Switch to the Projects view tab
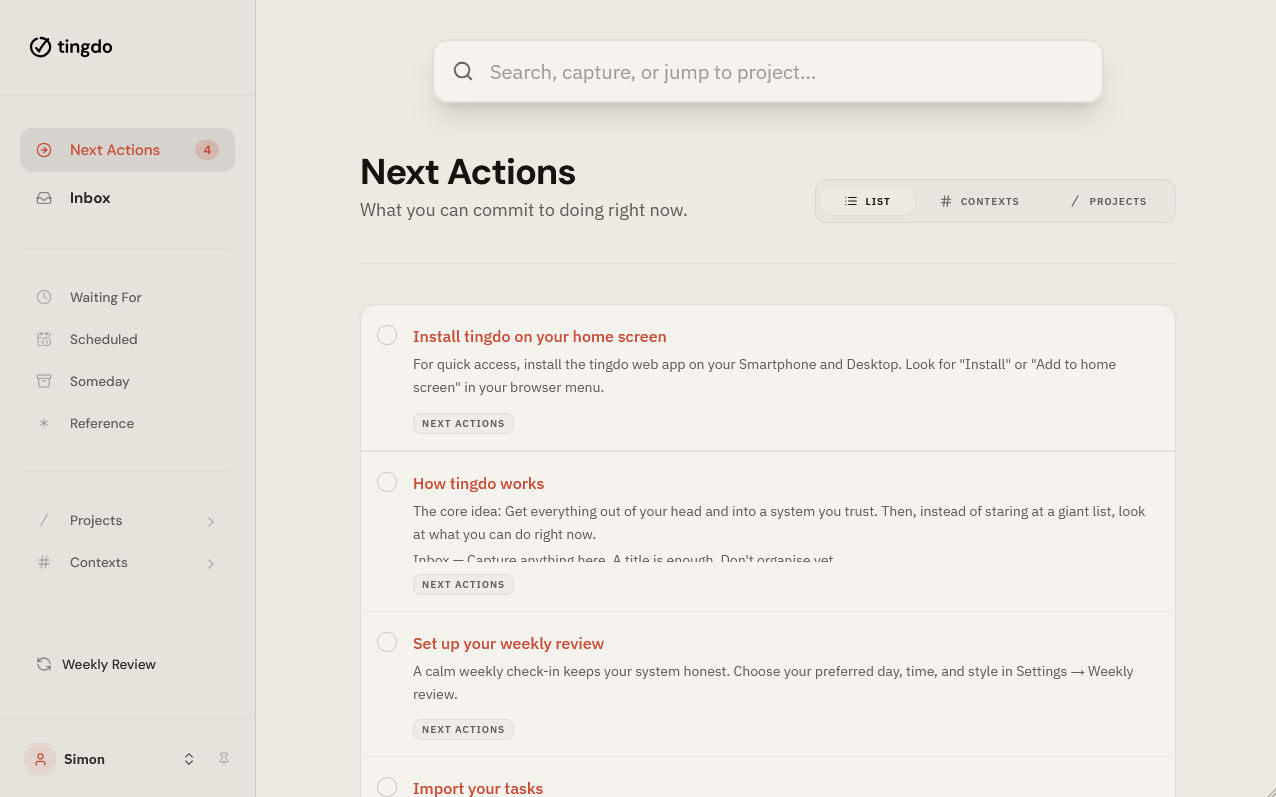The image size is (1276, 797). pyautogui.click(x=1108, y=201)
